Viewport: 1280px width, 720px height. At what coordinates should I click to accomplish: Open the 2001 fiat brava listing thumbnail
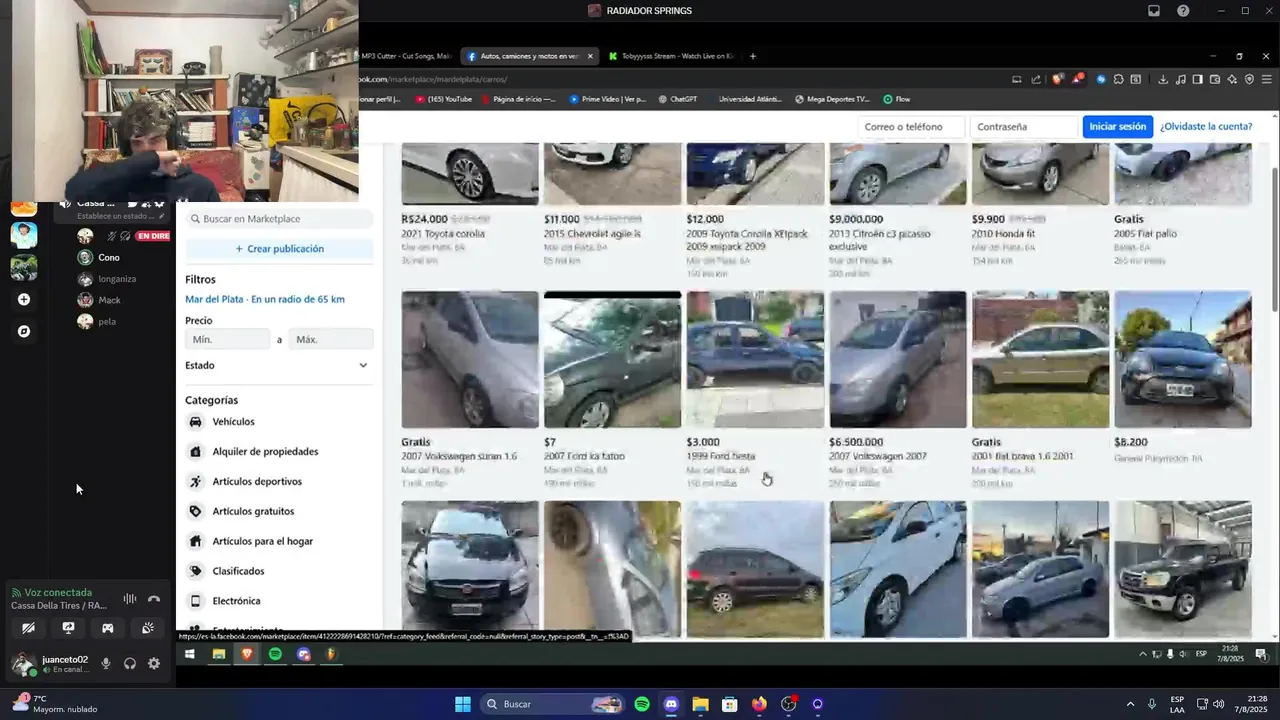coord(1040,359)
